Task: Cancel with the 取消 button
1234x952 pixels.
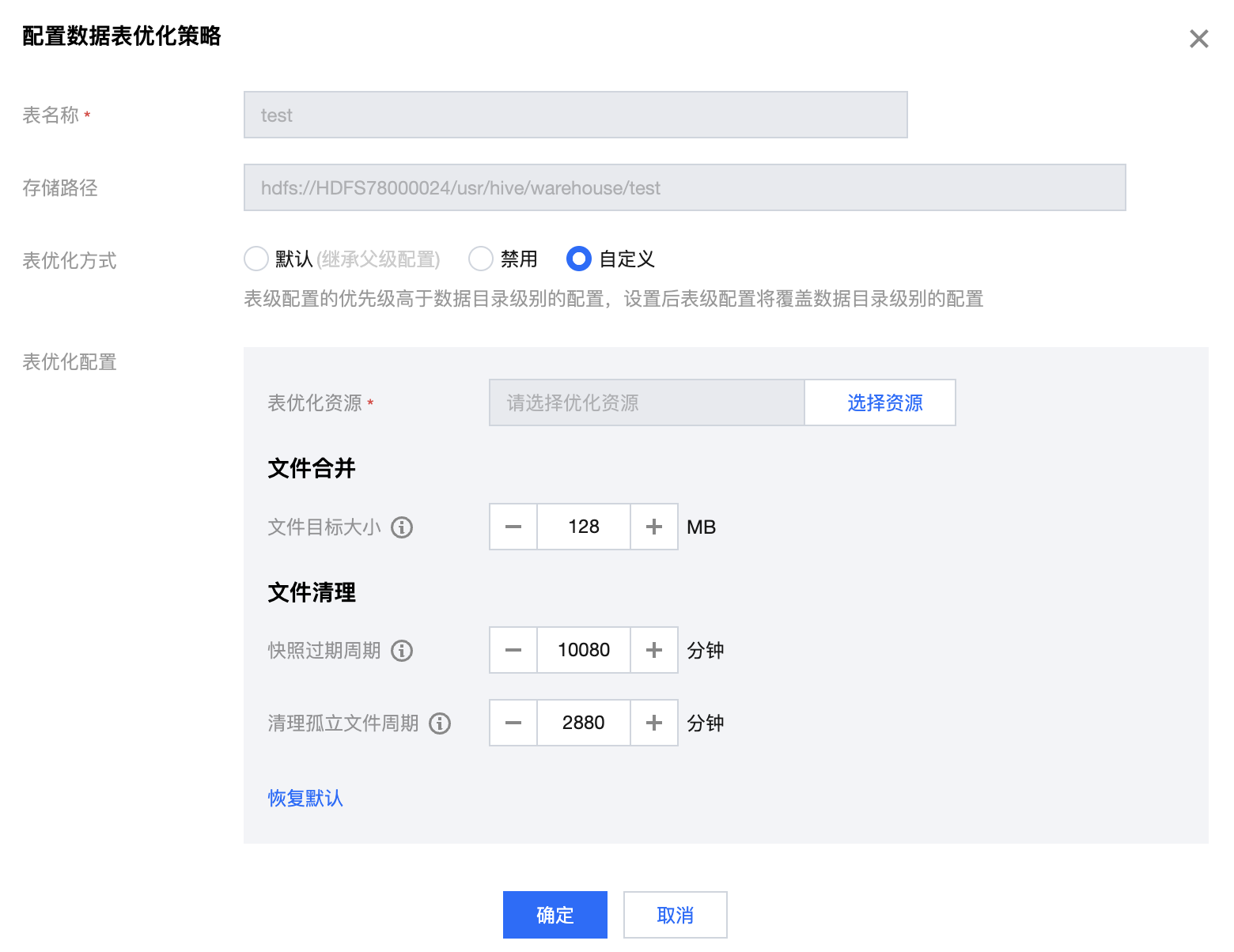Action: pos(675,915)
